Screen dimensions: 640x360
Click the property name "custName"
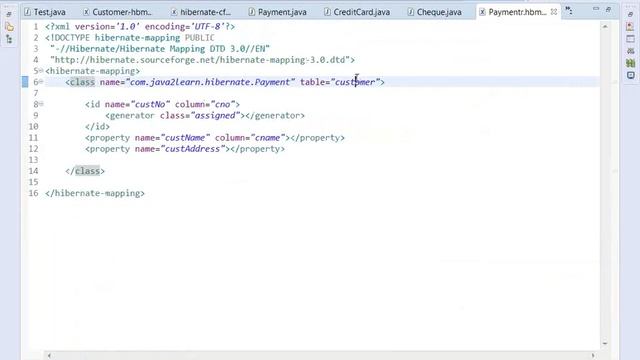[185, 138]
